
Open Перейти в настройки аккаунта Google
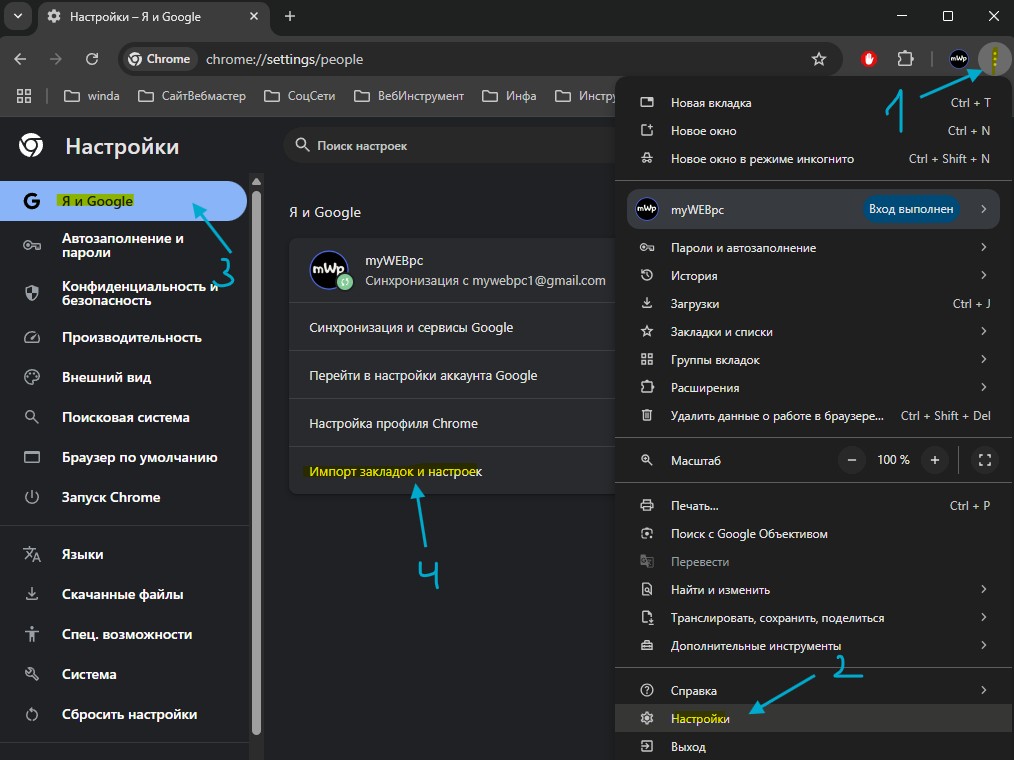coord(452,375)
